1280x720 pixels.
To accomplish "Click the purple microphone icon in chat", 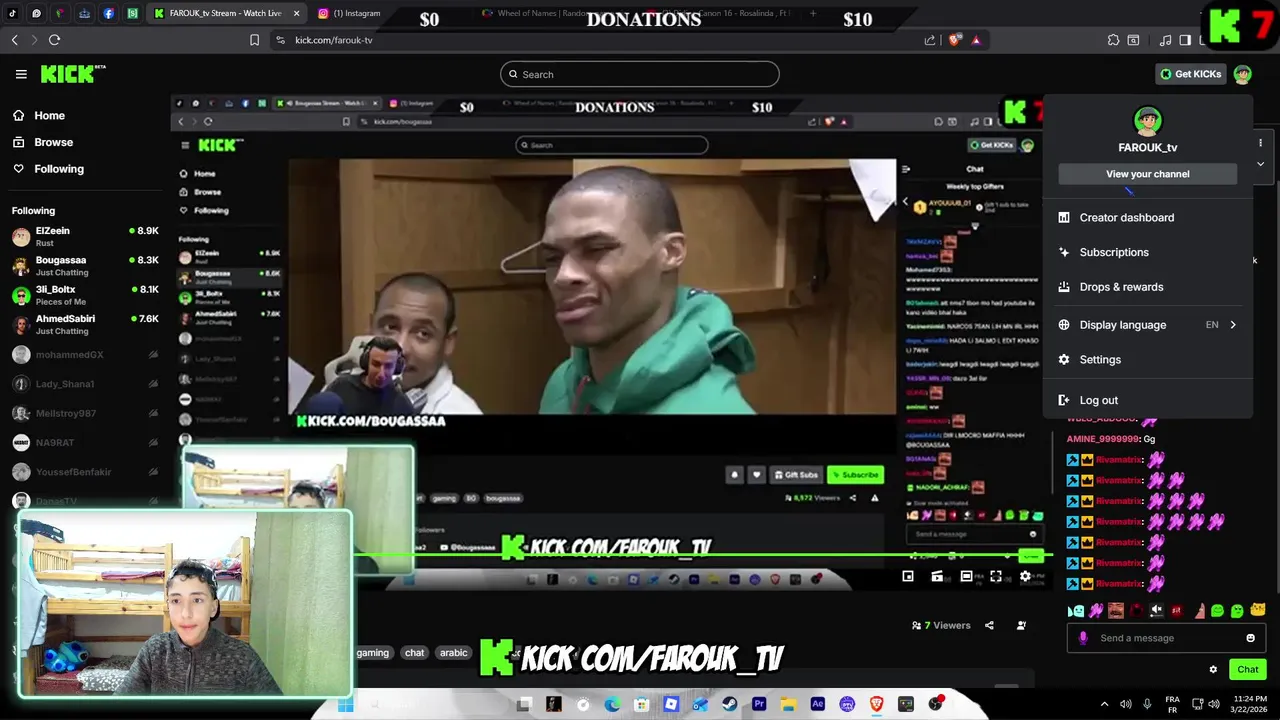I will (x=1083, y=638).
